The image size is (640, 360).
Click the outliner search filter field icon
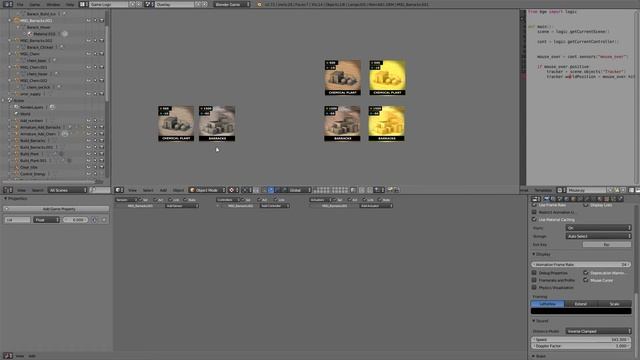tap(93, 190)
